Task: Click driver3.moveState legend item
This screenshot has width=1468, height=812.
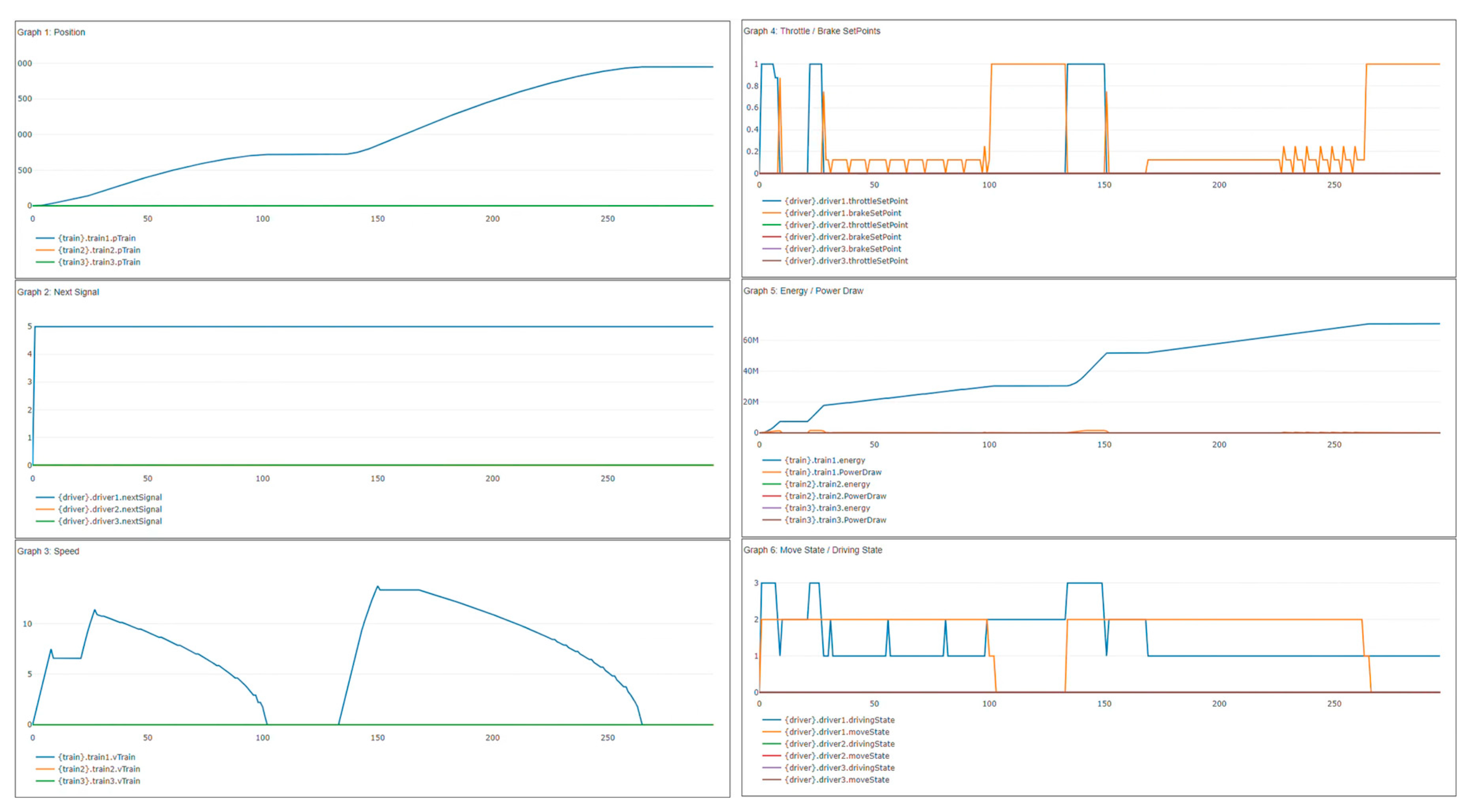Action: click(826, 780)
